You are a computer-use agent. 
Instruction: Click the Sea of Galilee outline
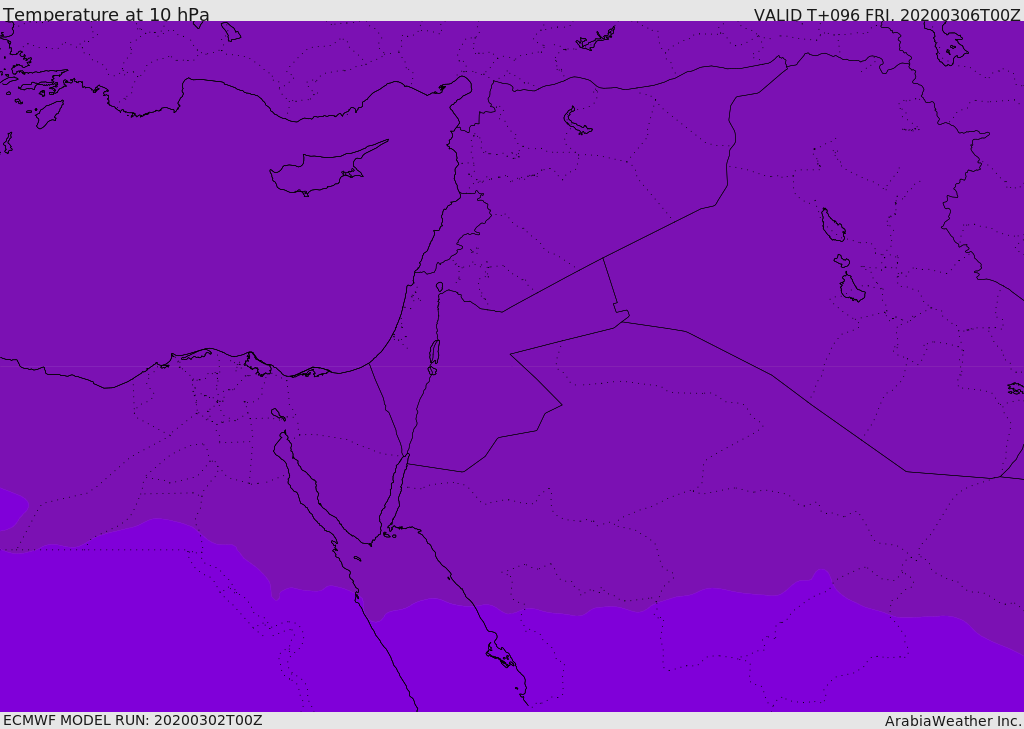coord(439,287)
